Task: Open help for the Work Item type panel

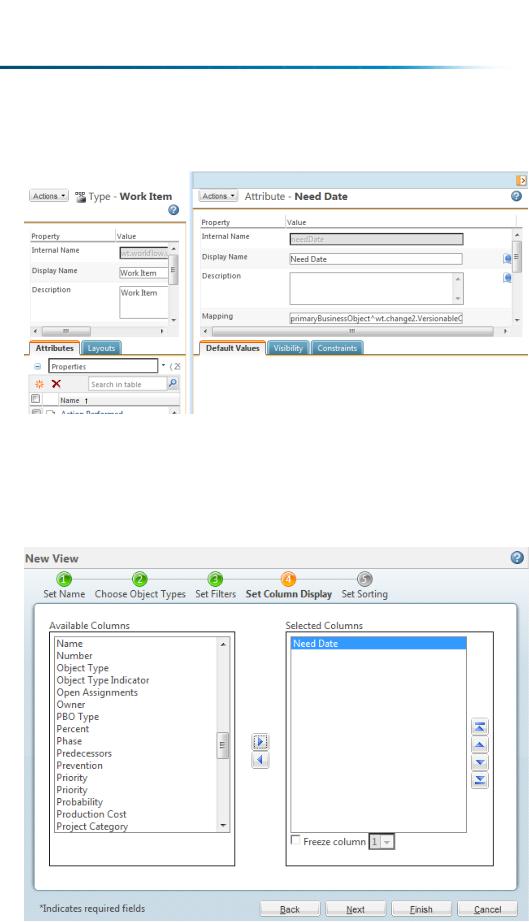Action: point(173,210)
